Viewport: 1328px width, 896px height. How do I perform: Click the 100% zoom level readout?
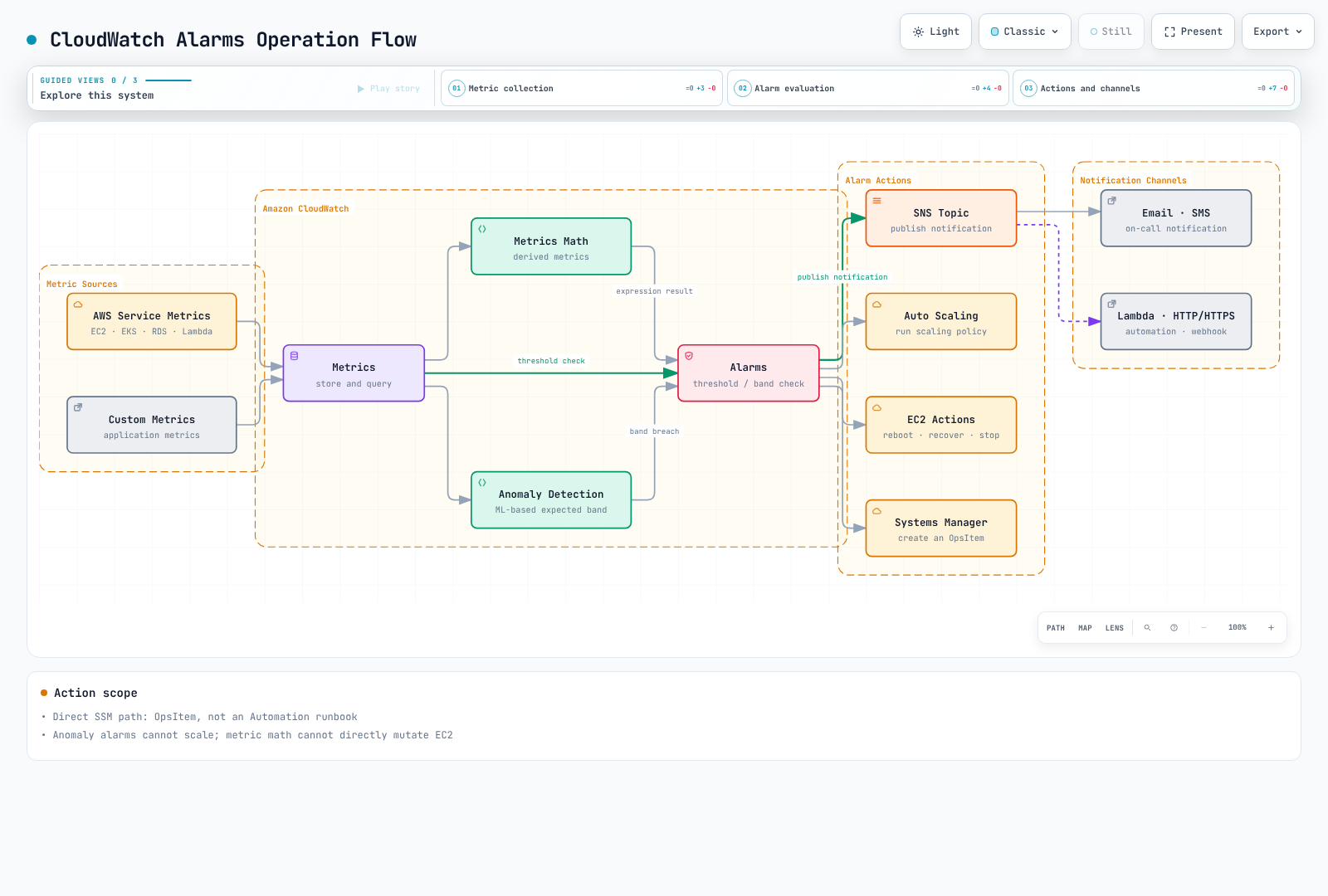click(x=1238, y=628)
